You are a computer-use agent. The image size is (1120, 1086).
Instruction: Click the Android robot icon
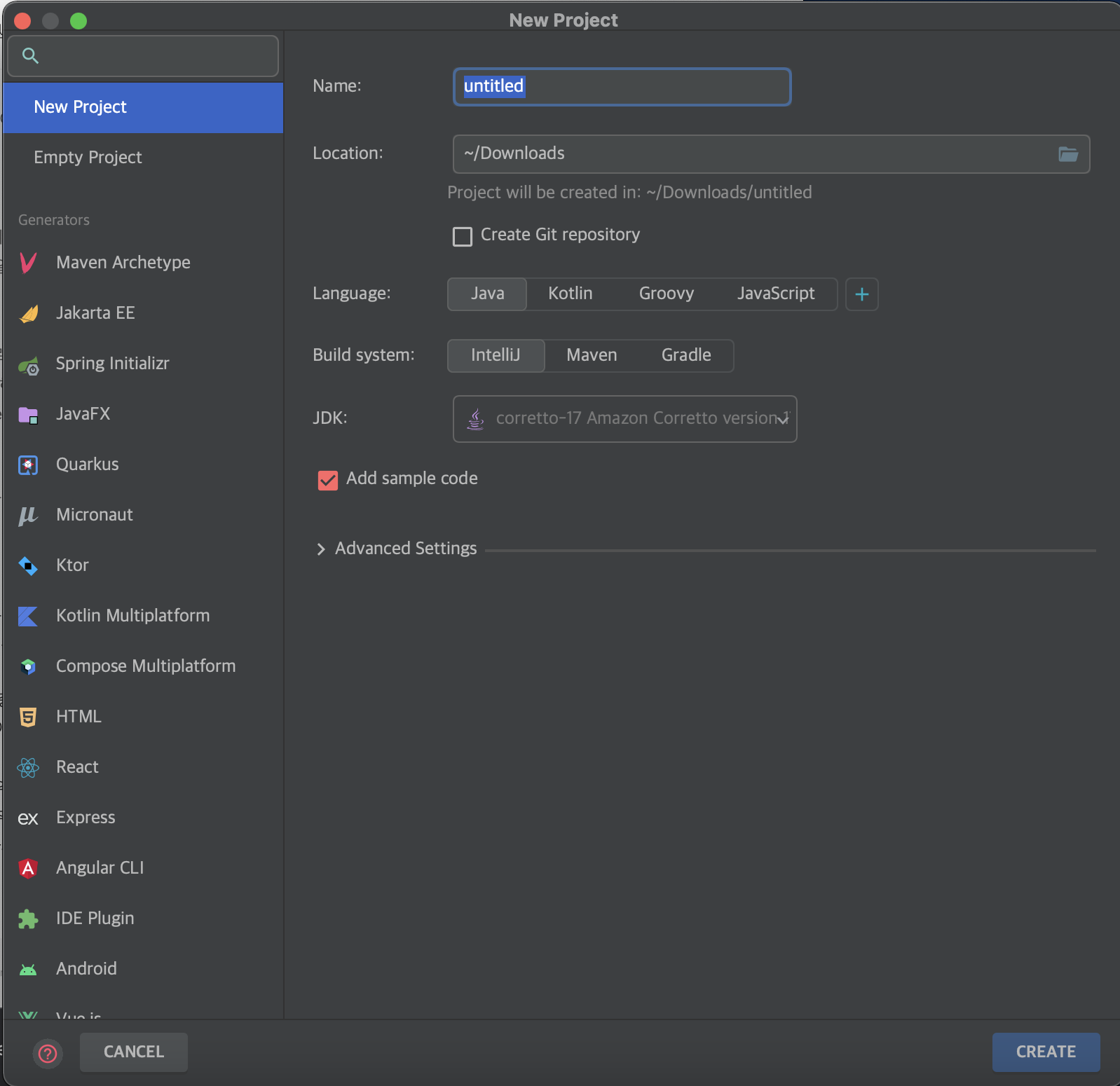point(28,970)
